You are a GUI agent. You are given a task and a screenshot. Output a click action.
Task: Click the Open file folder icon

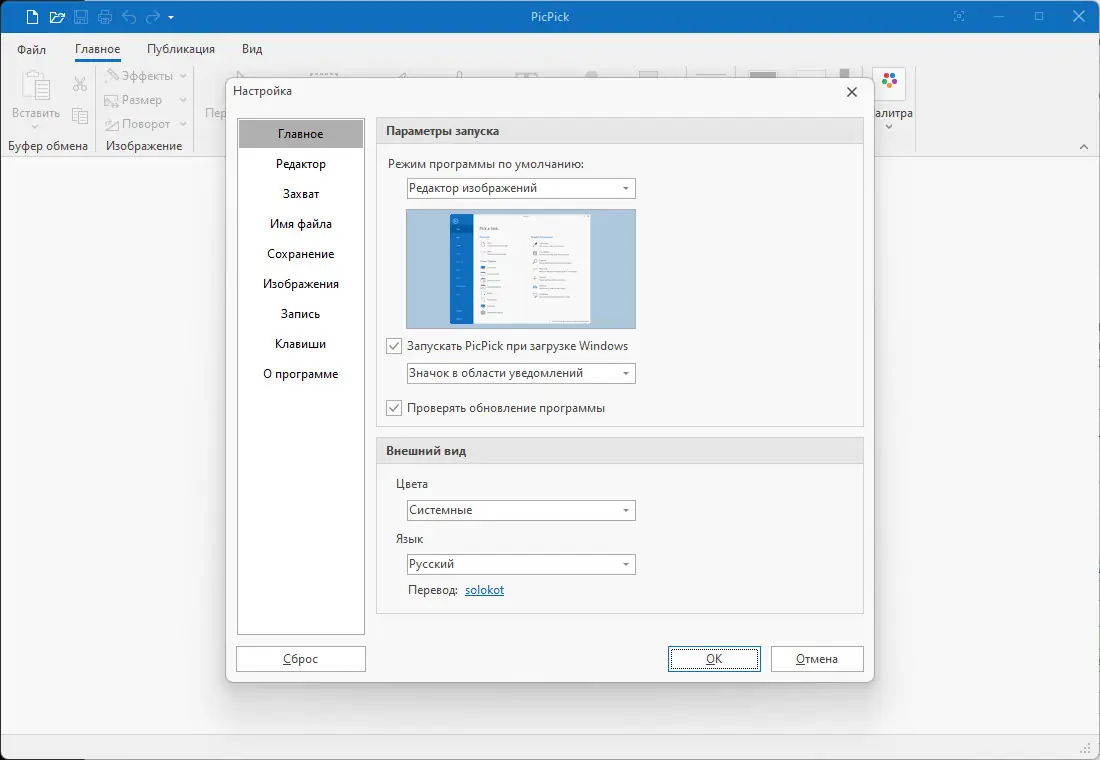point(57,16)
